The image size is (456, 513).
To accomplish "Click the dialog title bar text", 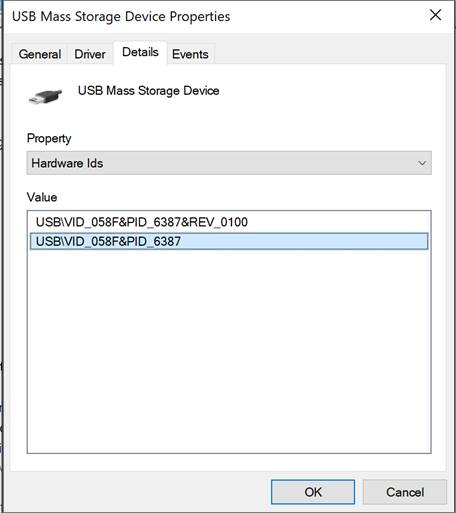I will point(121,17).
